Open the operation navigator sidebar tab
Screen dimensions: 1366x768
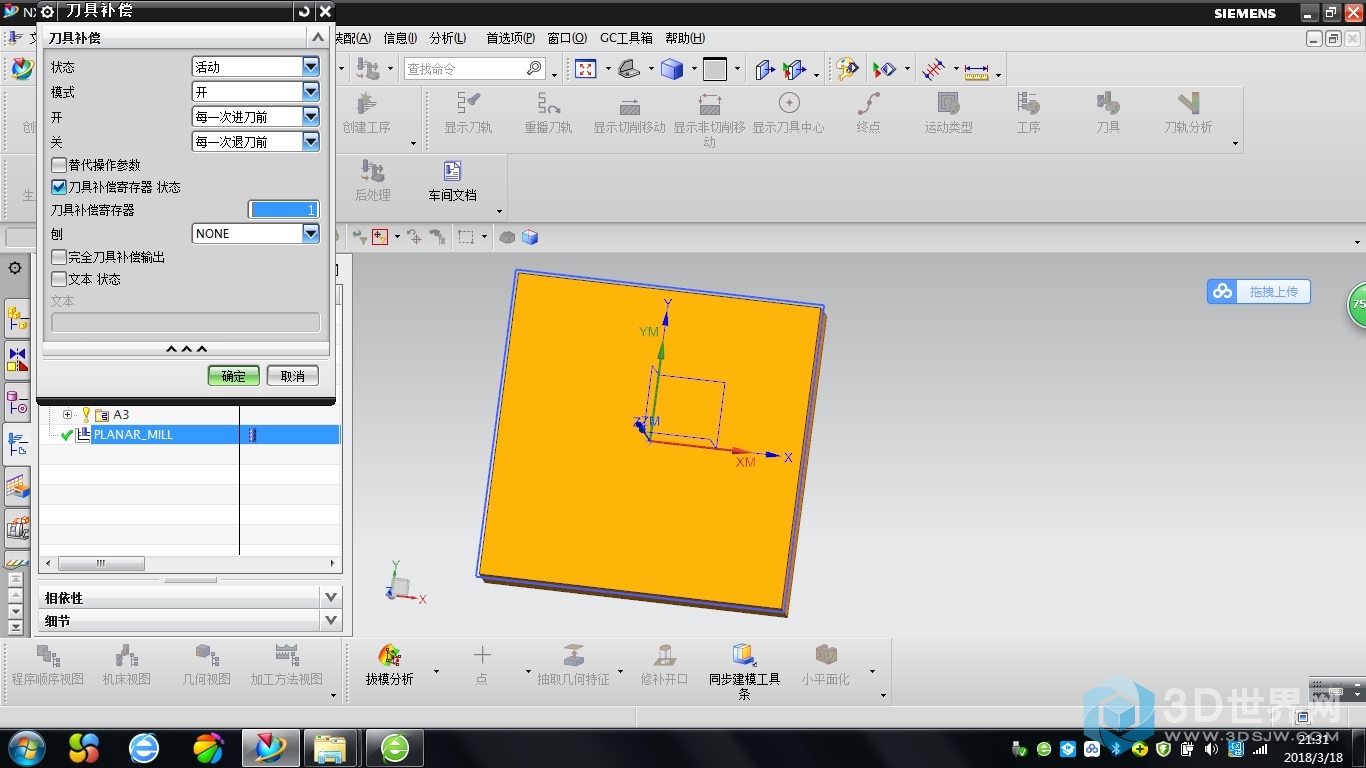tap(17, 445)
